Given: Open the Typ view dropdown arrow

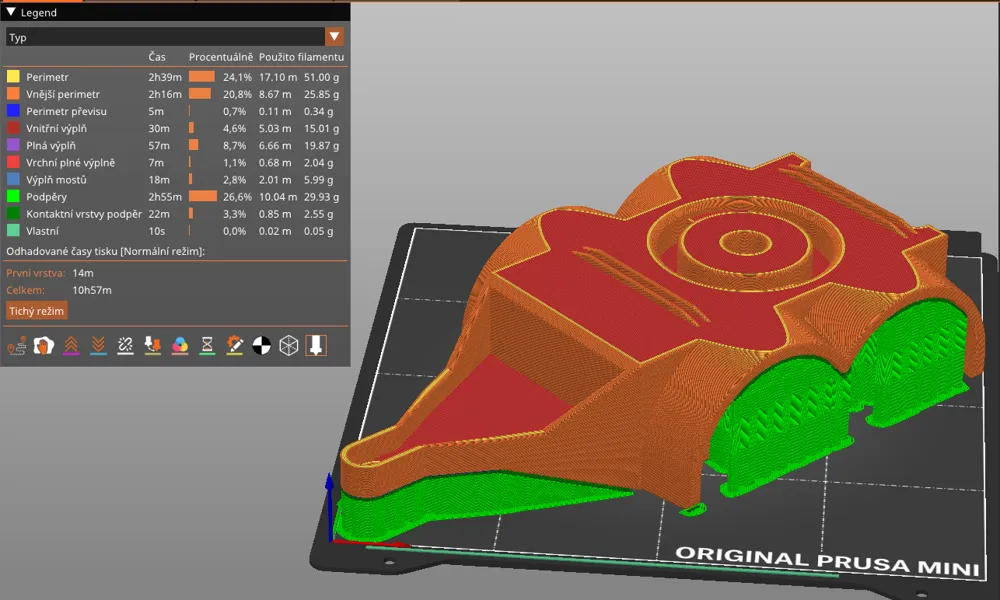Looking at the screenshot, I should tap(334, 37).
